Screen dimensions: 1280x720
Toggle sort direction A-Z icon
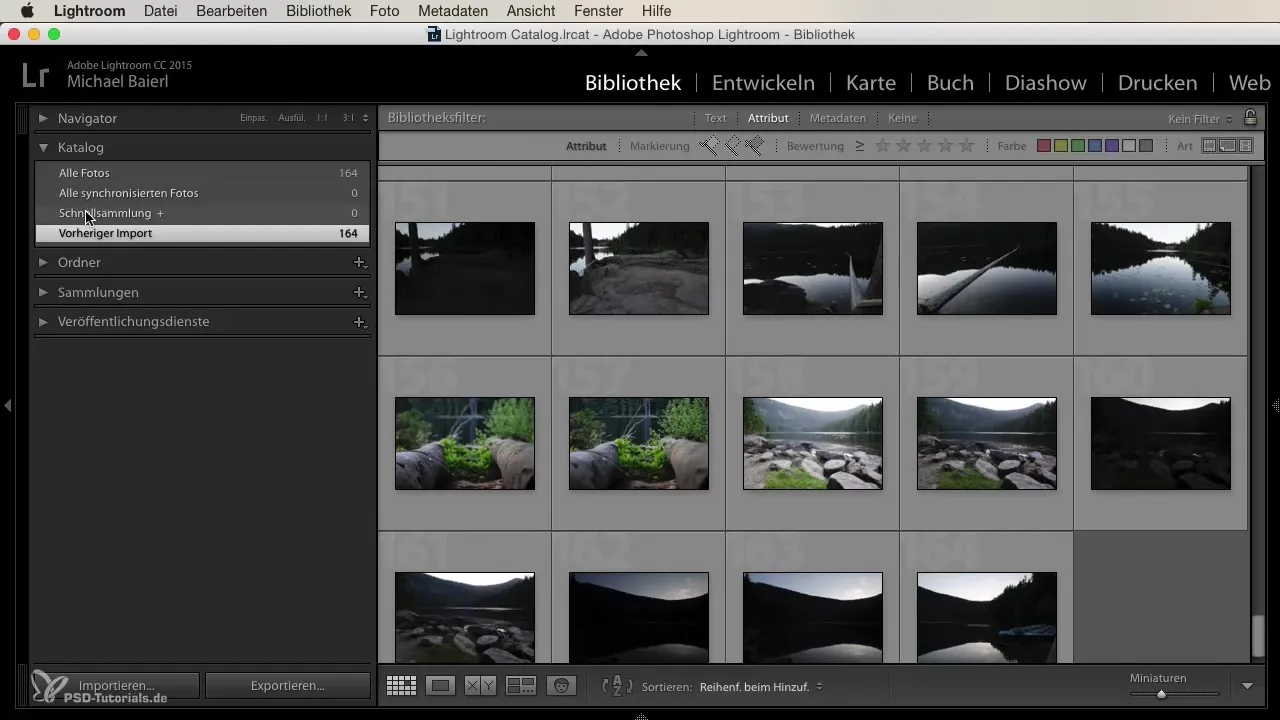pos(617,686)
